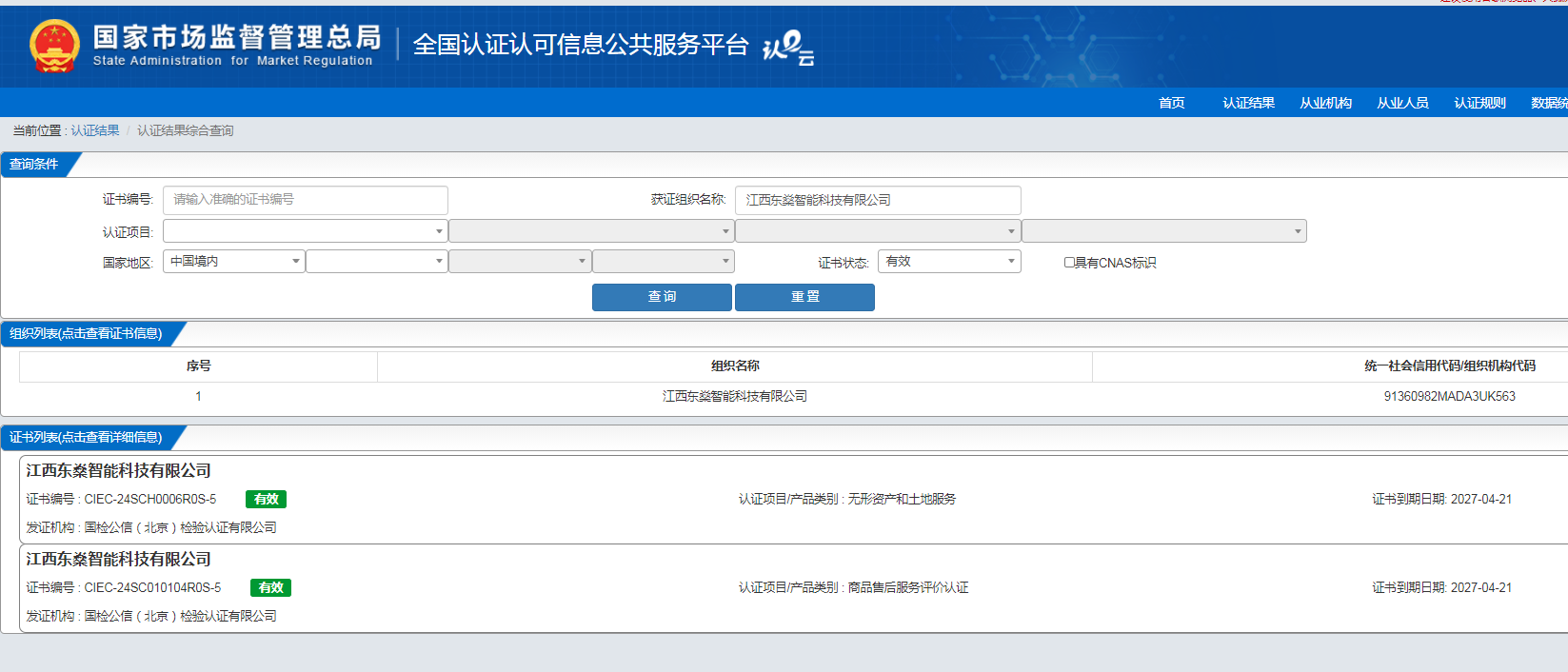Click 序号 column header
This screenshot has width=1568, height=672.
198,366
